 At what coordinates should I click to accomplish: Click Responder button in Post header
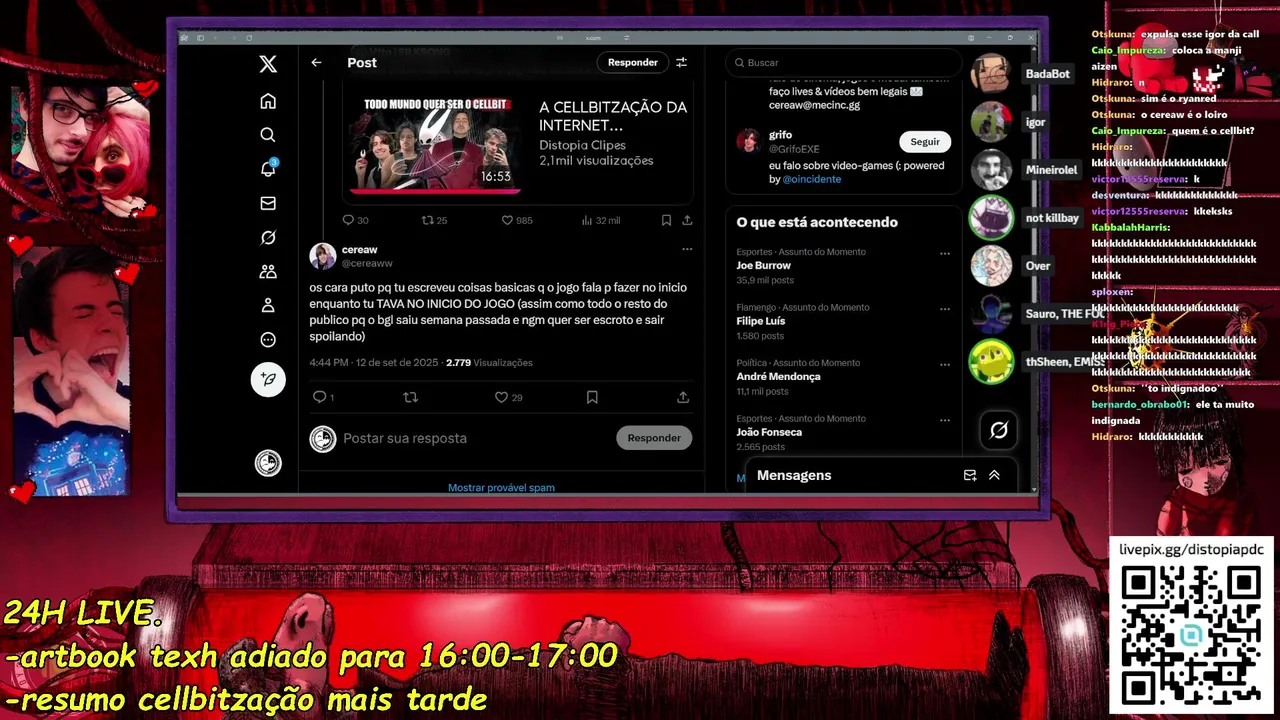point(633,62)
